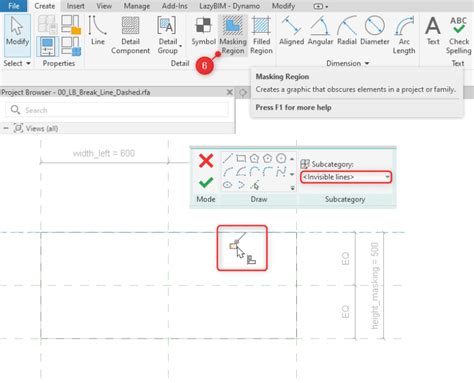Screen dimensions: 474x383
Task: Select the height_masking = 500 dimension label
Action: click(x=375, y=286)
